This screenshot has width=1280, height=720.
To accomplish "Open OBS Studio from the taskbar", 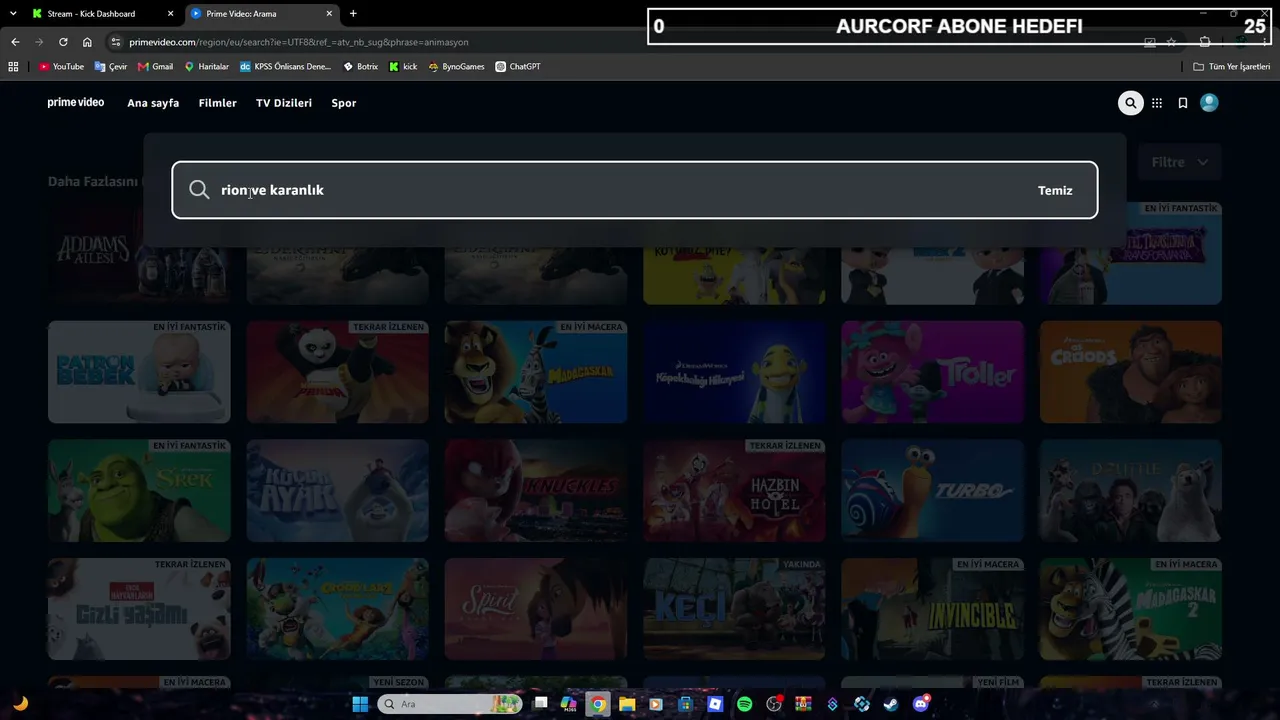I will click(774, 704).
